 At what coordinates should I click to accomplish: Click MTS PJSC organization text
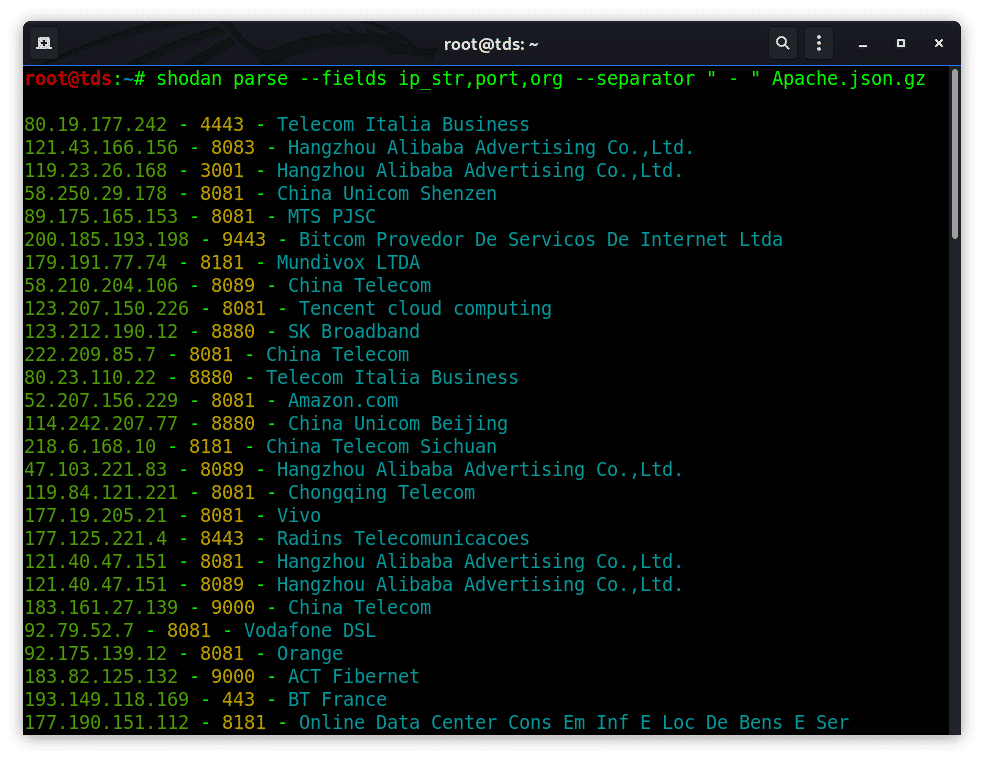[331, 217]
